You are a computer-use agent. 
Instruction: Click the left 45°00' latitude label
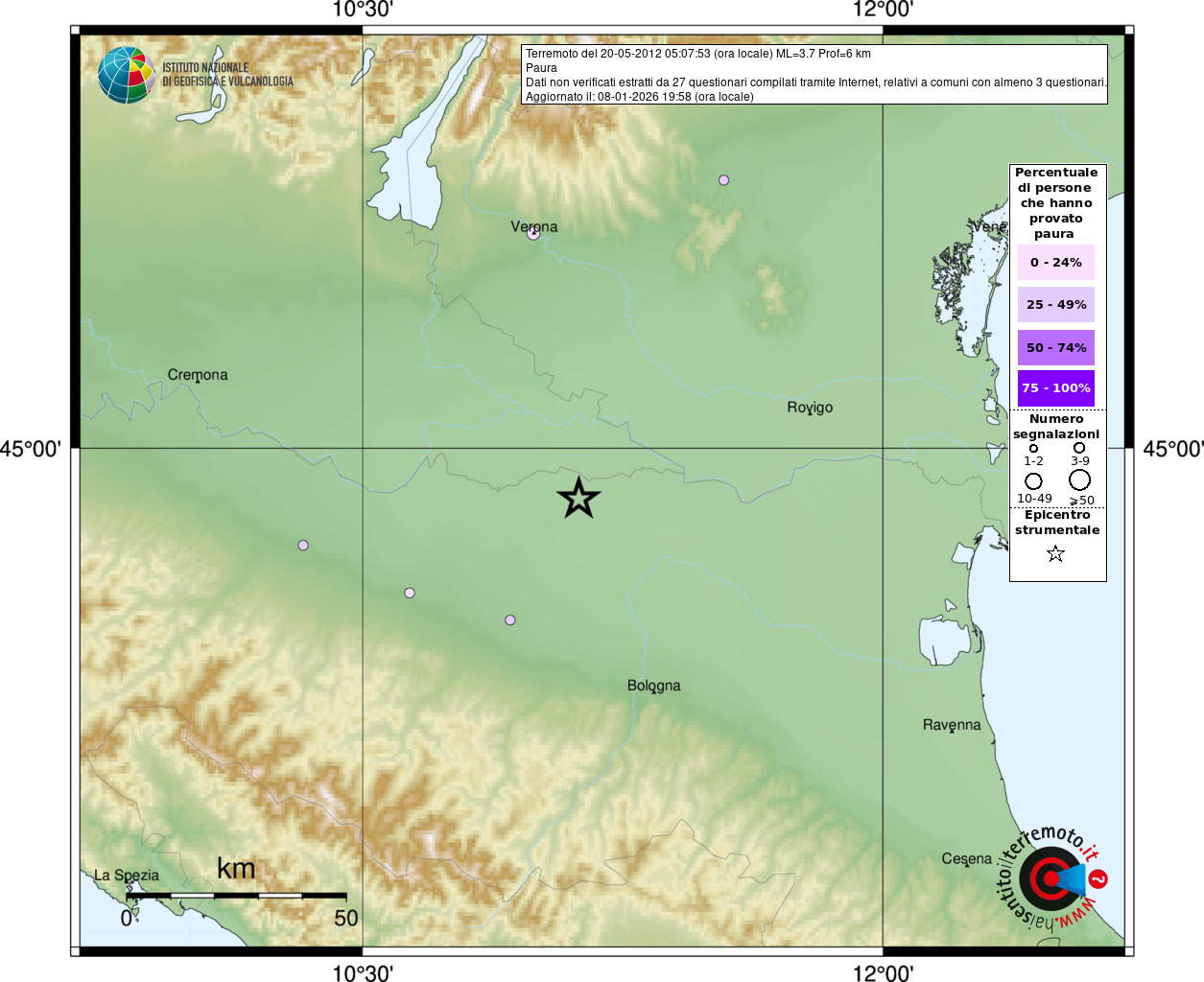(x=31, y=449)
